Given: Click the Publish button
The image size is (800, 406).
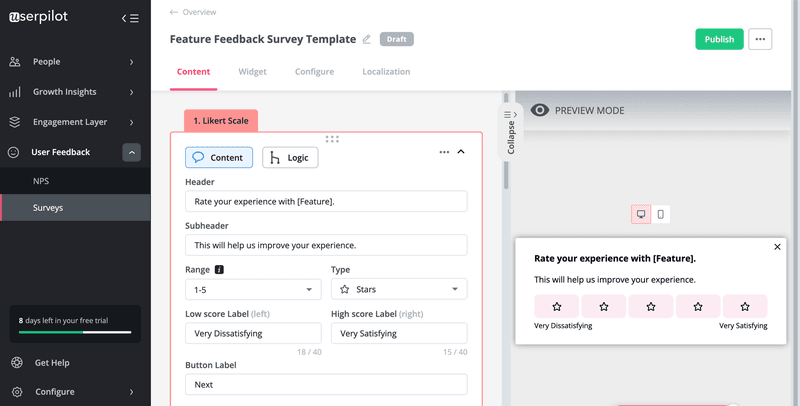Looking at the screenshot, I should click(719, 39).
